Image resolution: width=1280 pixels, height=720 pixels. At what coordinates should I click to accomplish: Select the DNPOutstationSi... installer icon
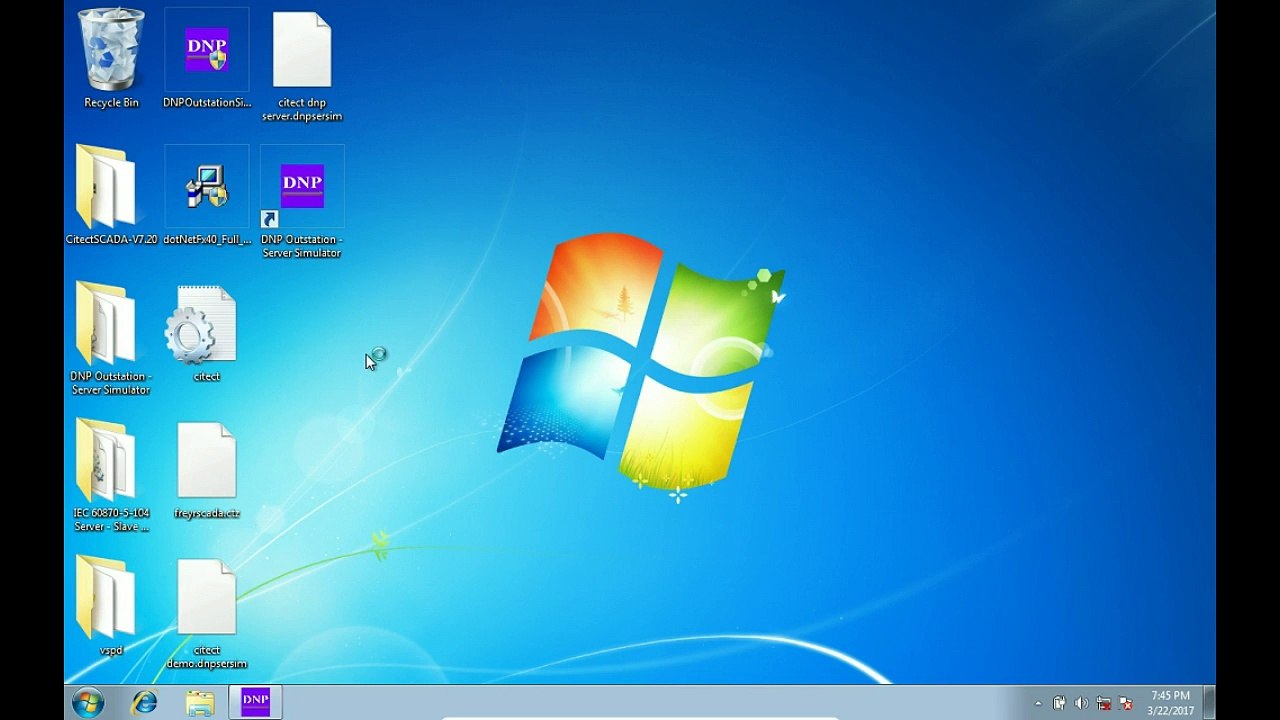click(x=207, y=58)
